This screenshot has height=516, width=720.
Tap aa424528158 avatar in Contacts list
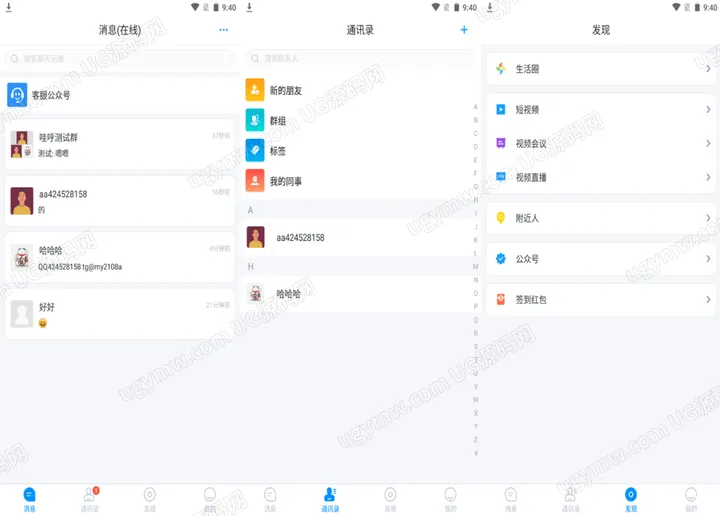pos(256,237)
